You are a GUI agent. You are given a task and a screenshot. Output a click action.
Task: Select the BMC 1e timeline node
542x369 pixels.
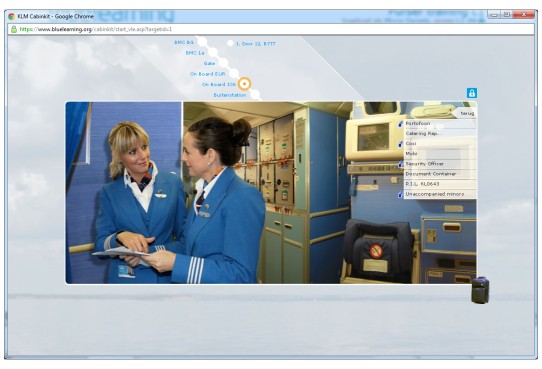point(213,53)
